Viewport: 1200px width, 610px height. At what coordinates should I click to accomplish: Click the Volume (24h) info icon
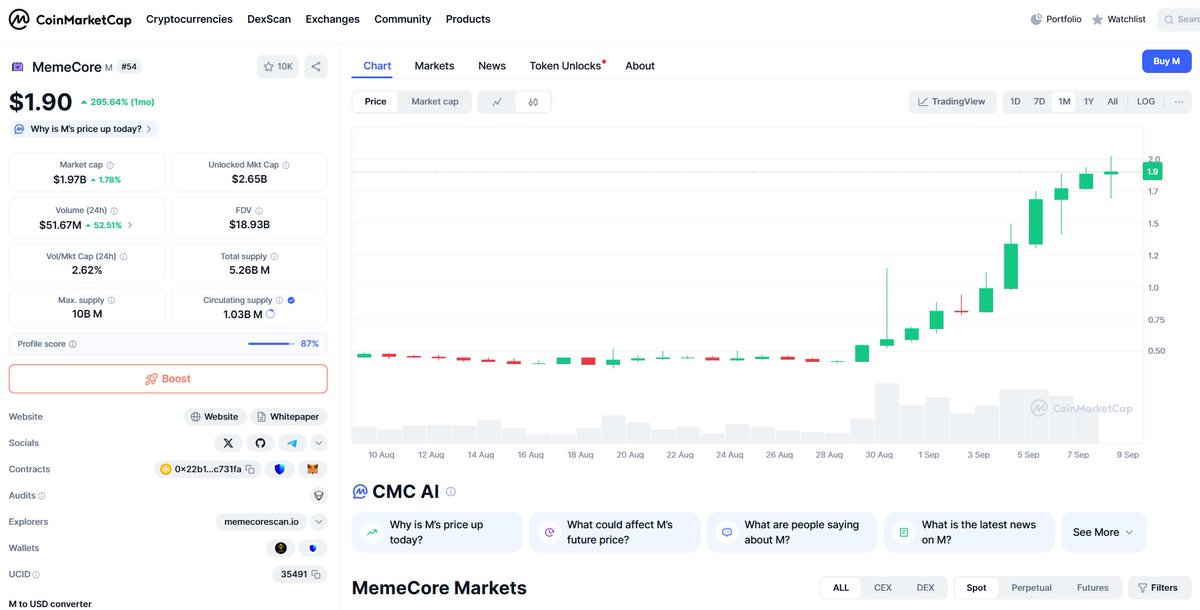114,211
